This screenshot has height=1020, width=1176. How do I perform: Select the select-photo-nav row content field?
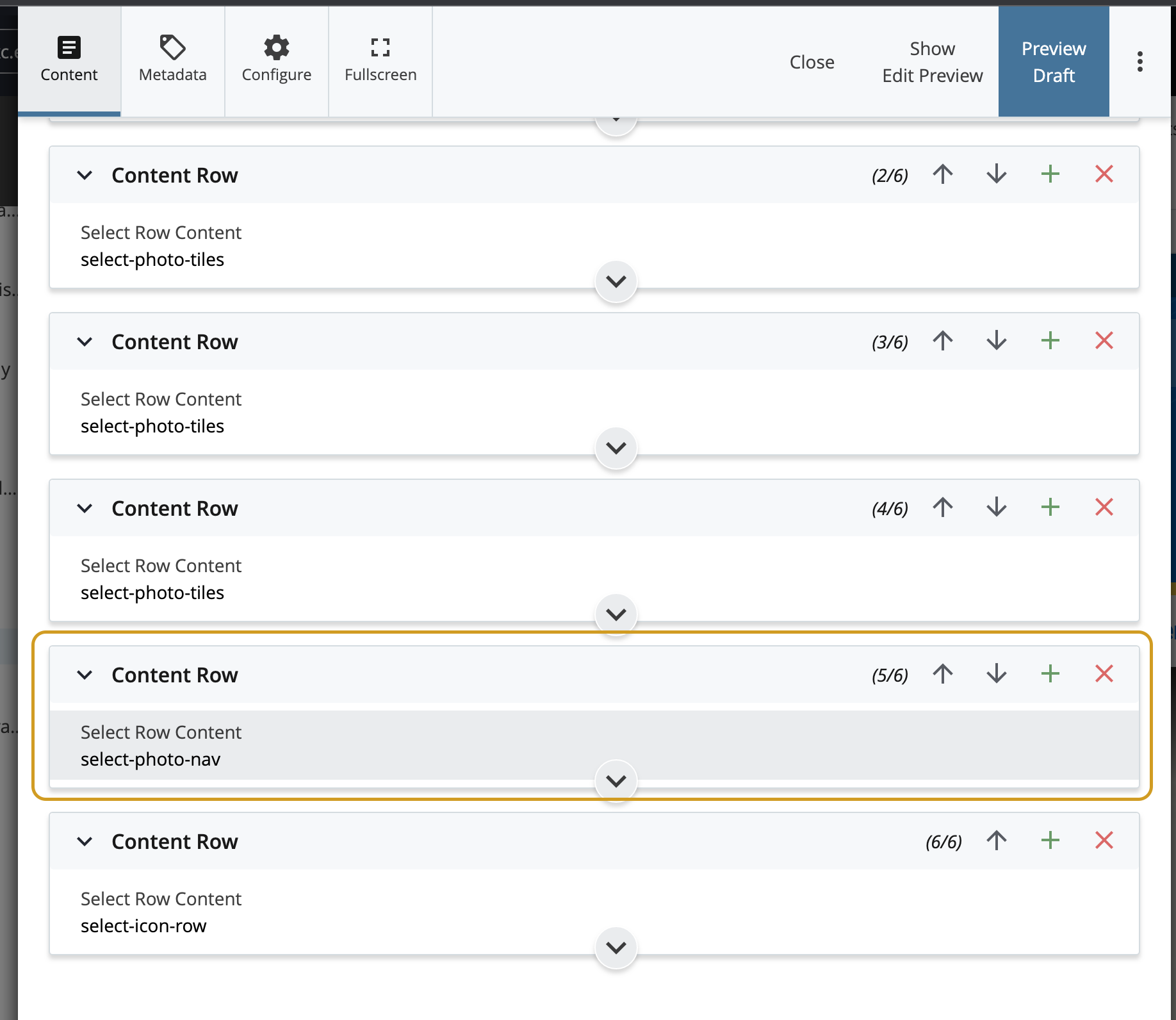click(x=594, y=745)
